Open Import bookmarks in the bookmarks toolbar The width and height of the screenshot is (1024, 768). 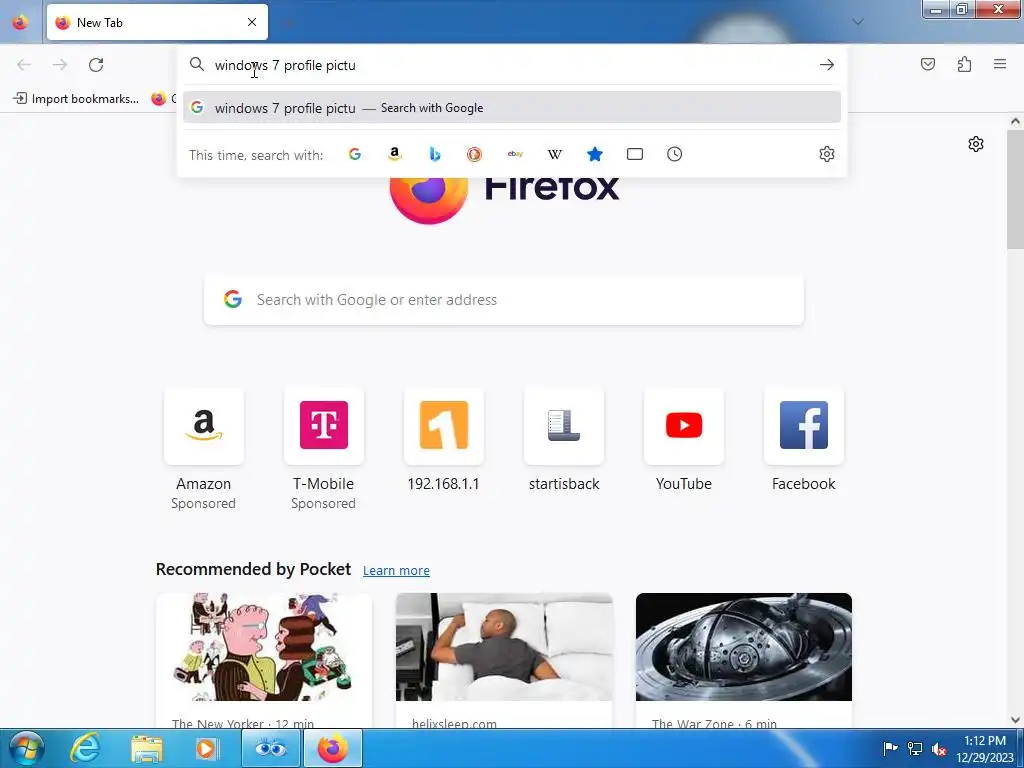coord(76,99)
